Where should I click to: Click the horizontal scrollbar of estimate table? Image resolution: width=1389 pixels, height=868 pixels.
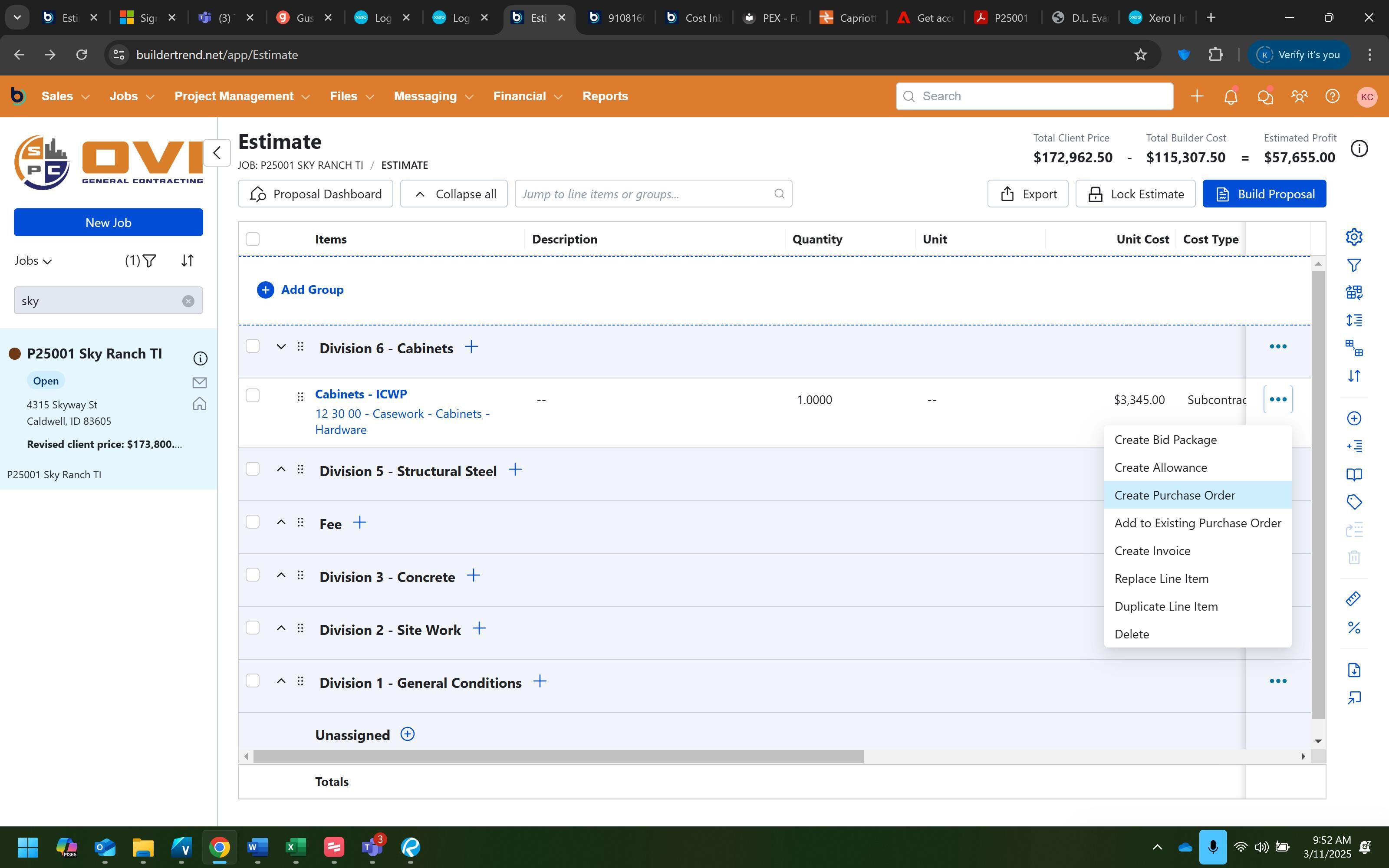tap(558, 756)
